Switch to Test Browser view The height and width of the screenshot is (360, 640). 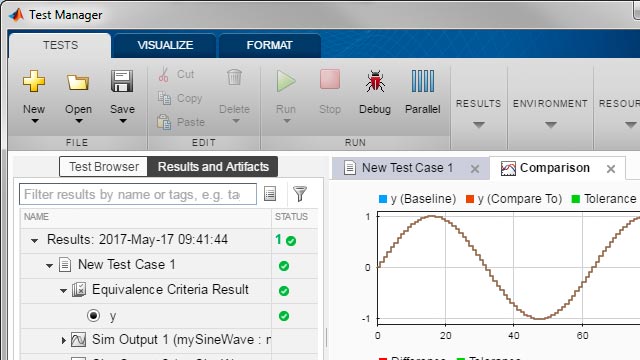pyautogui.click(x=104, y=167)
